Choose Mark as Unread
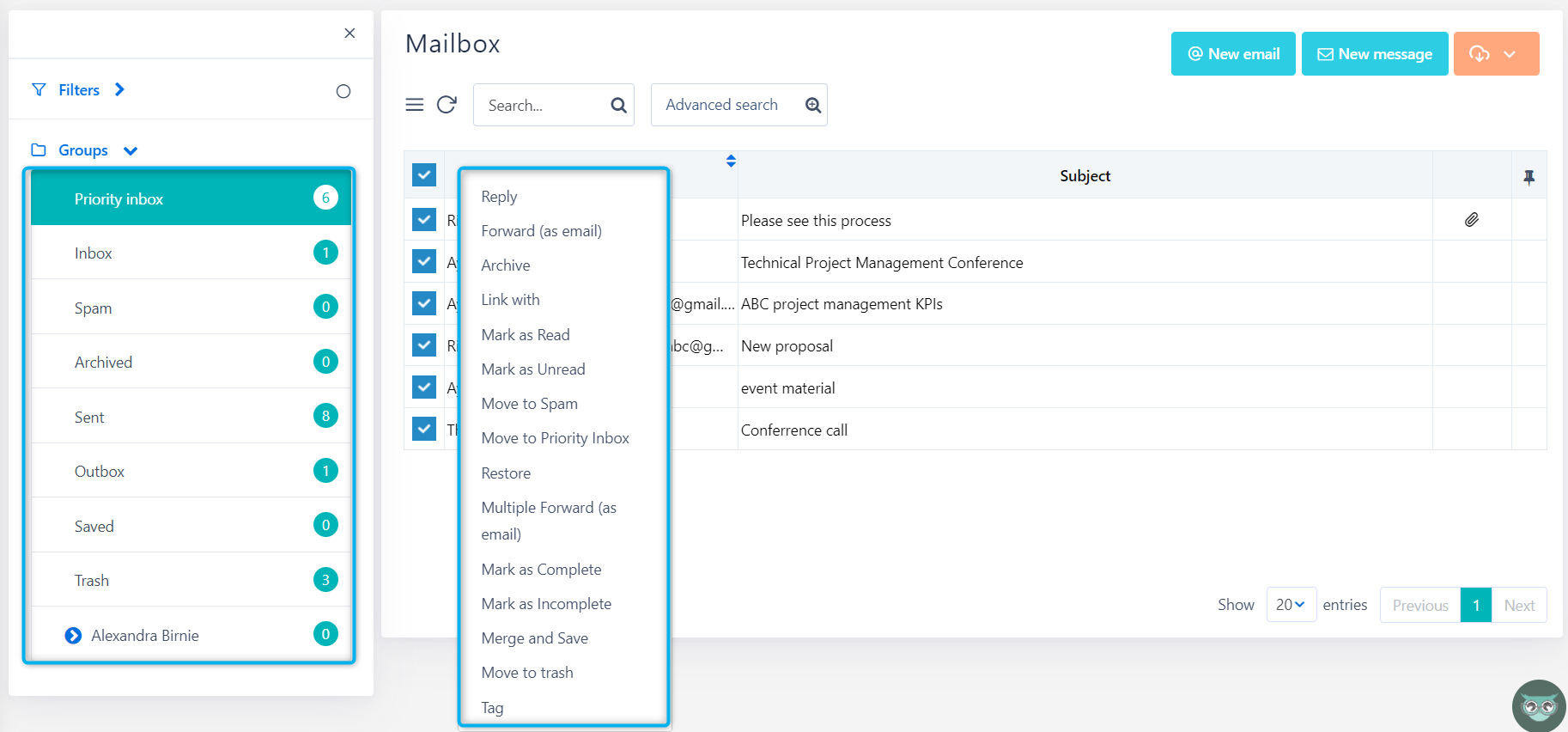Screen dimensions: 1568x732 coord(533,369)
